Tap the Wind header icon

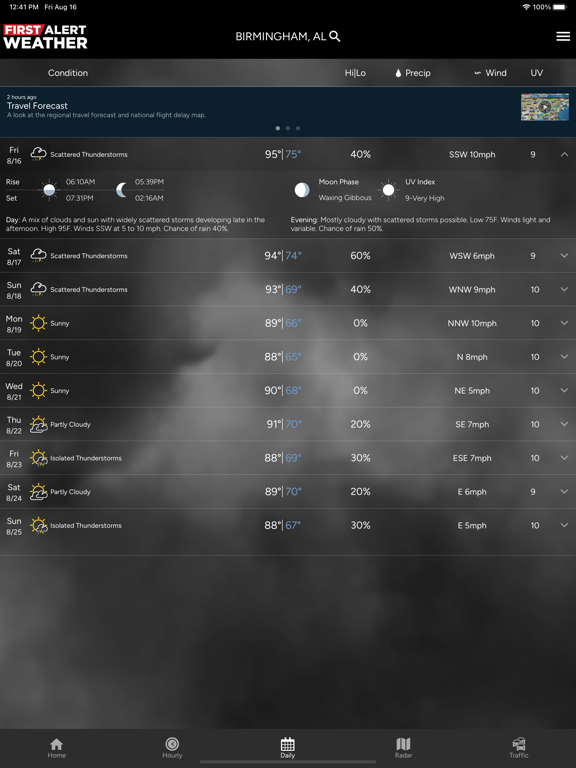[478, 73]
